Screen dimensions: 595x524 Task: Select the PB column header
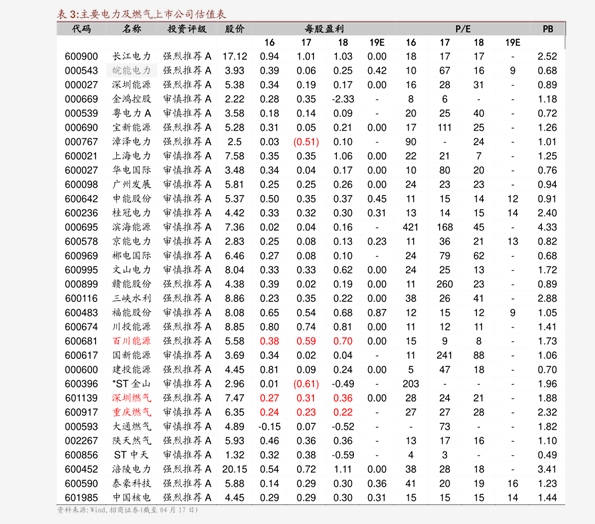point(548,29)
